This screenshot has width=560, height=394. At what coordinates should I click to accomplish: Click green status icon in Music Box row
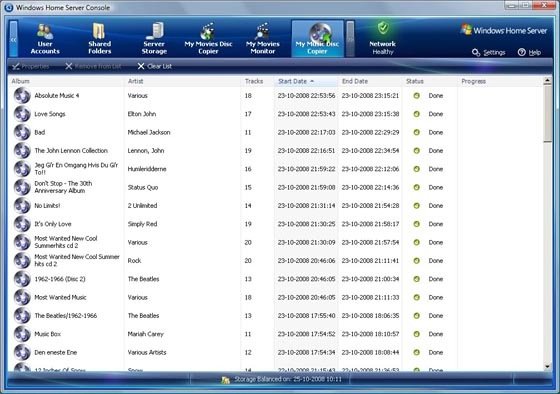click(416, 334)
